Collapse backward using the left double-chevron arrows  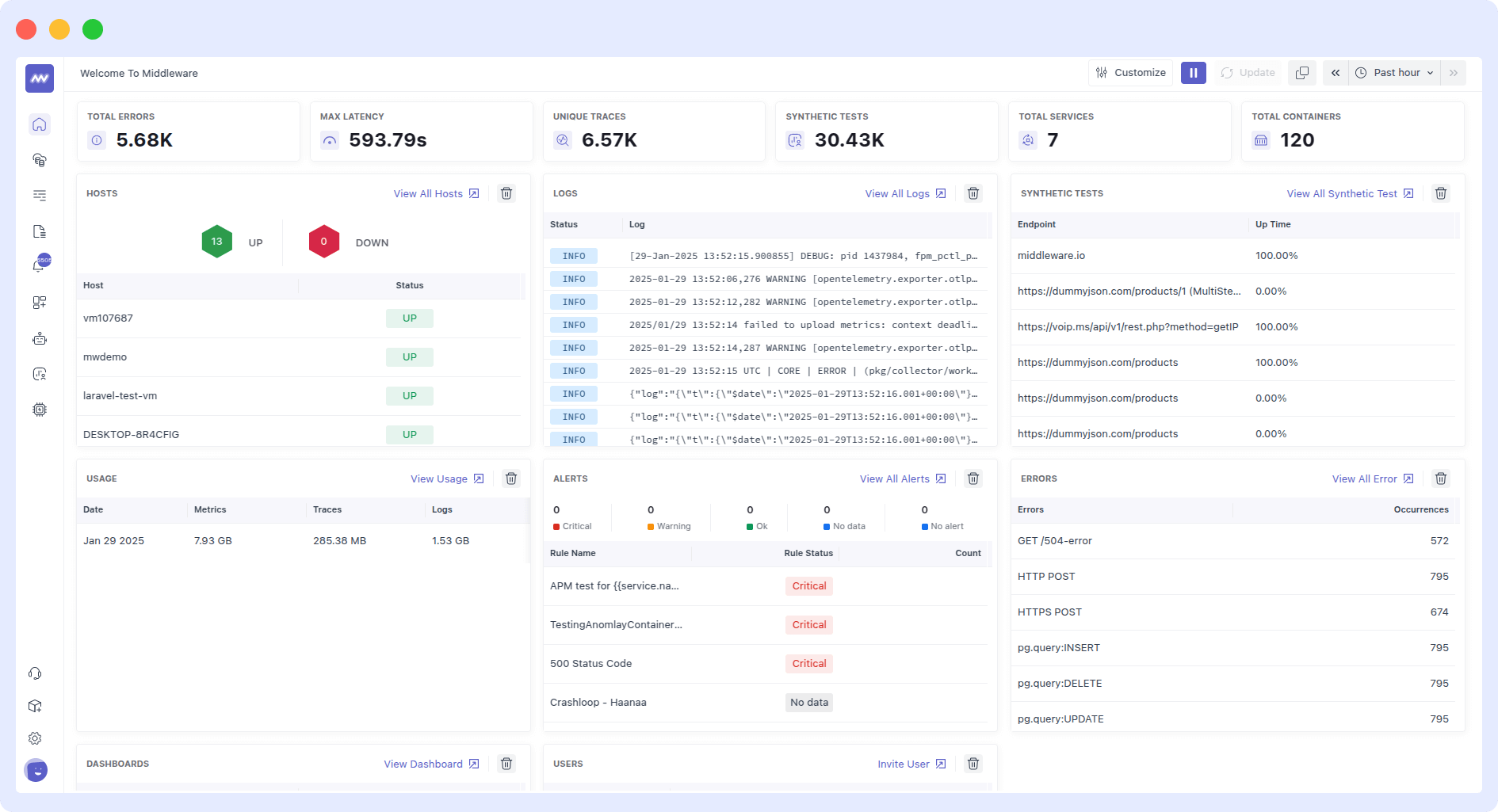[x=1336, y=72]
